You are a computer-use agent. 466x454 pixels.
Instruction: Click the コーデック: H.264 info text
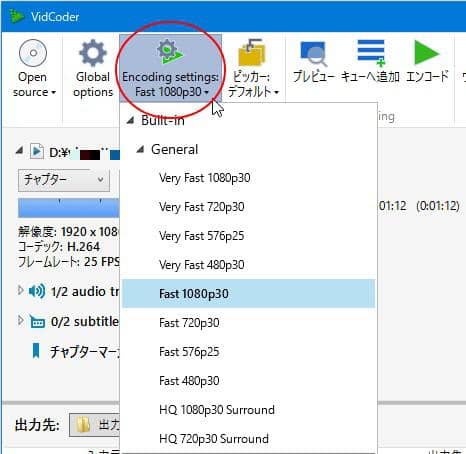coord(59,247)
